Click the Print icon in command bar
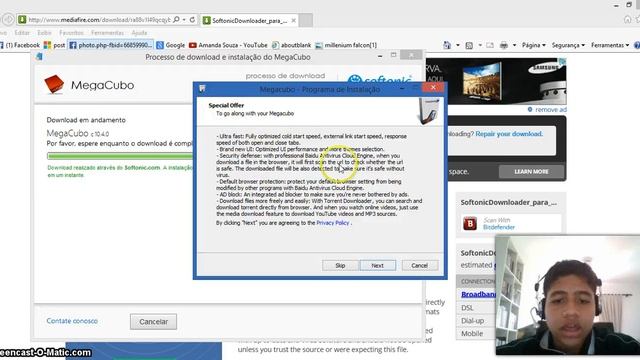 [504, 45]
